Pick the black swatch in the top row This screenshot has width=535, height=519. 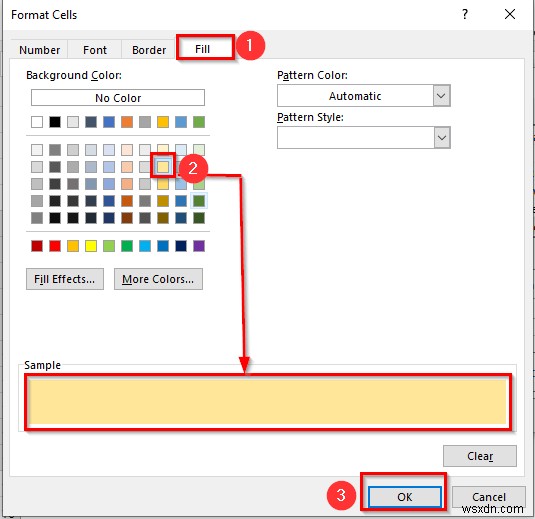pyautogui.click(x=55, y=122)
